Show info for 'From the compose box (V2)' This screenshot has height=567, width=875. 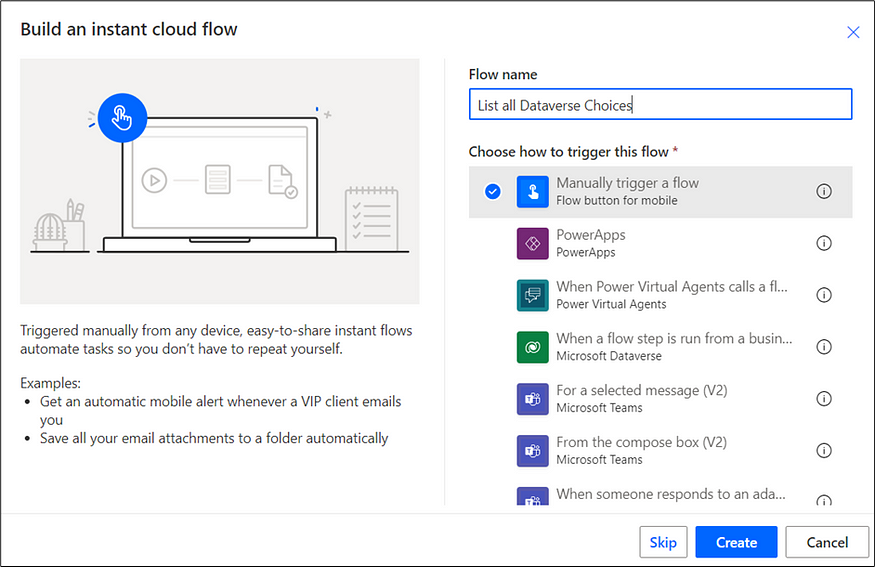[x=824, y=451]
